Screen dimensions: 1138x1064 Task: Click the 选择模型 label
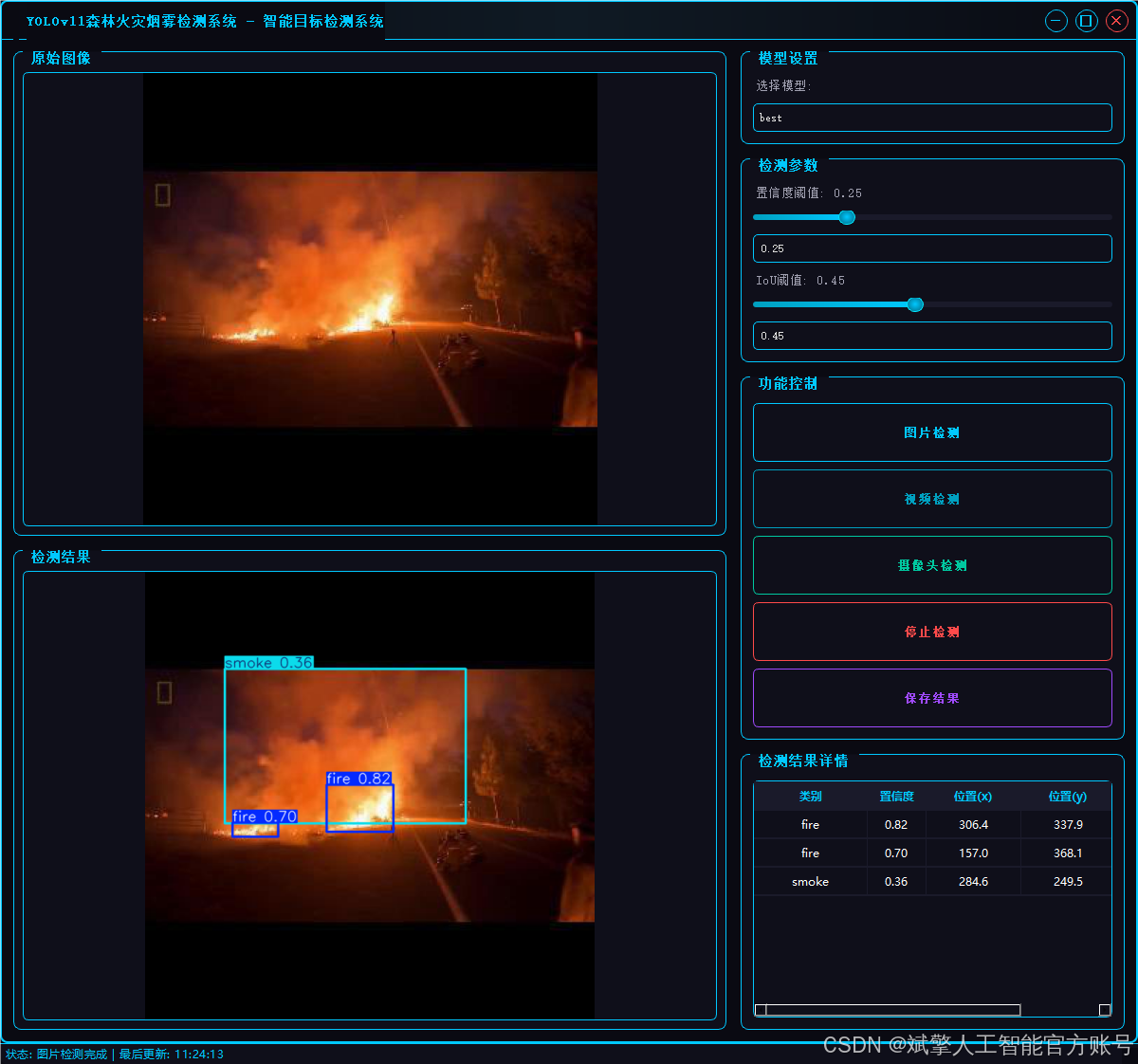[x=782, y=85]
